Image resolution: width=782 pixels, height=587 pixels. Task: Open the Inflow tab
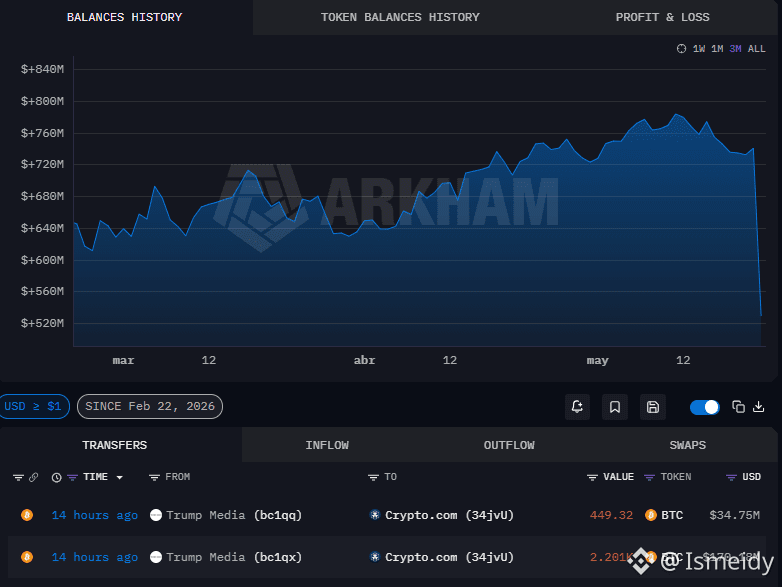tap(327, 445)
